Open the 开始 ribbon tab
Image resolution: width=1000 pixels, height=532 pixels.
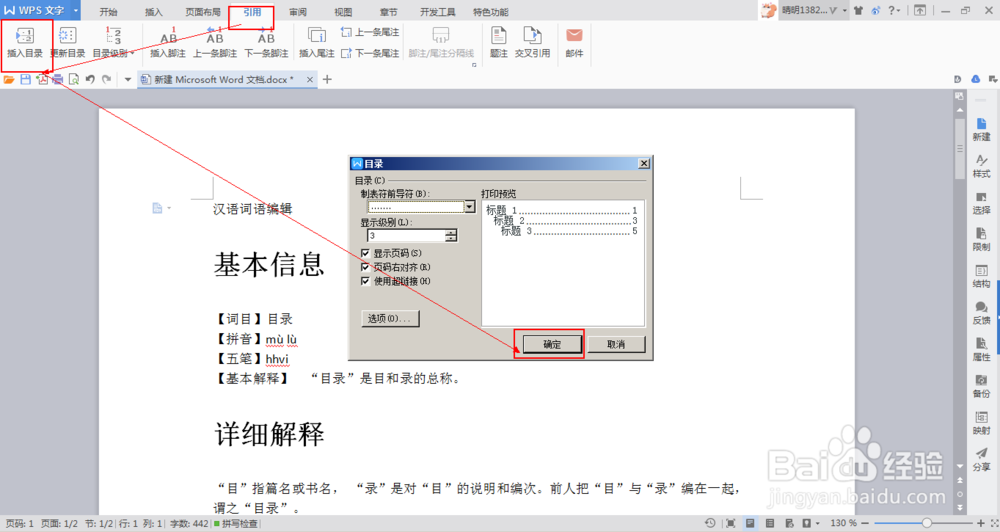108,11
